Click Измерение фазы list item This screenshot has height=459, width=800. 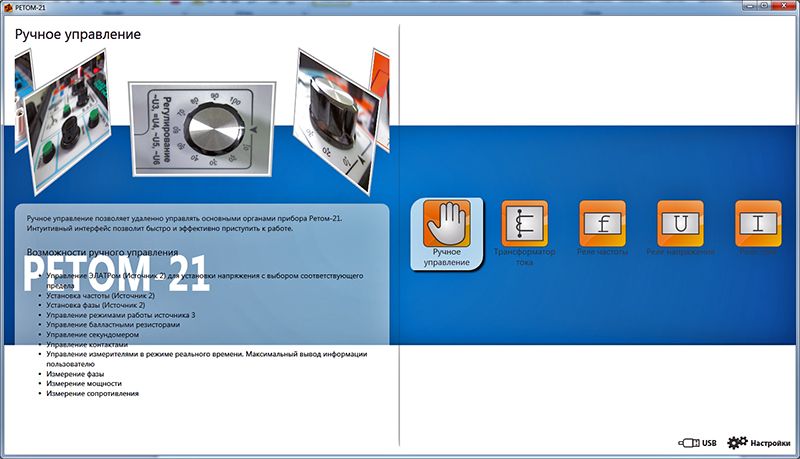[75, 374]
